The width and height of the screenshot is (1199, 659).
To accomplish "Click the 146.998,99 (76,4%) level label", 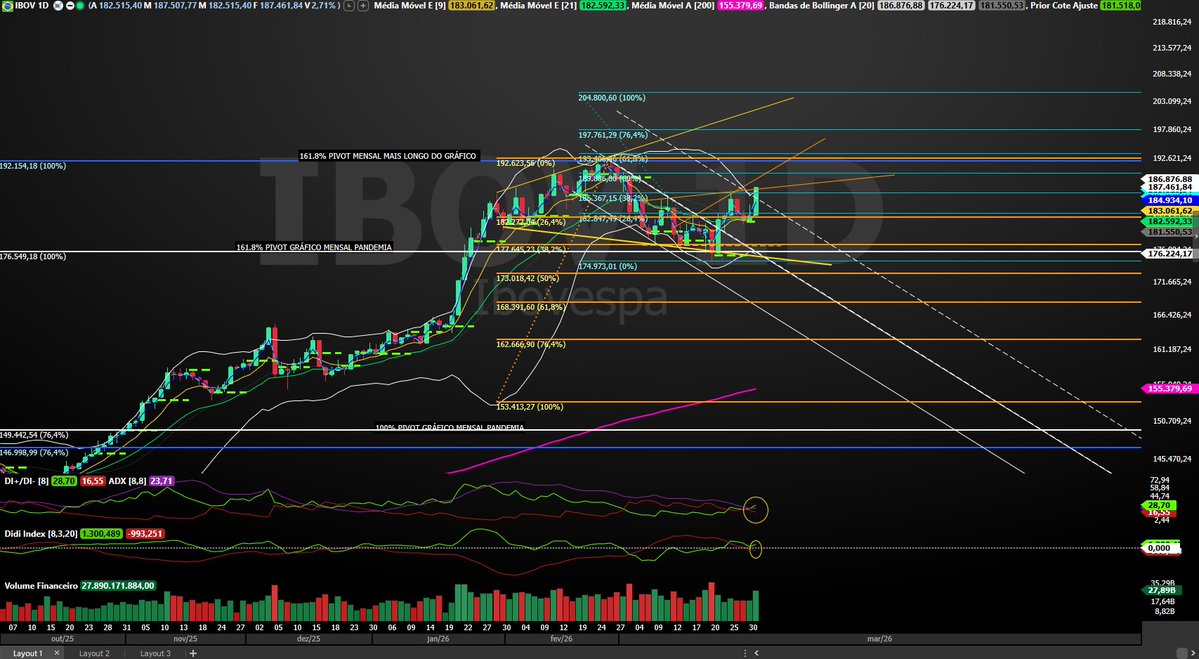I will [x=34, y=453].
